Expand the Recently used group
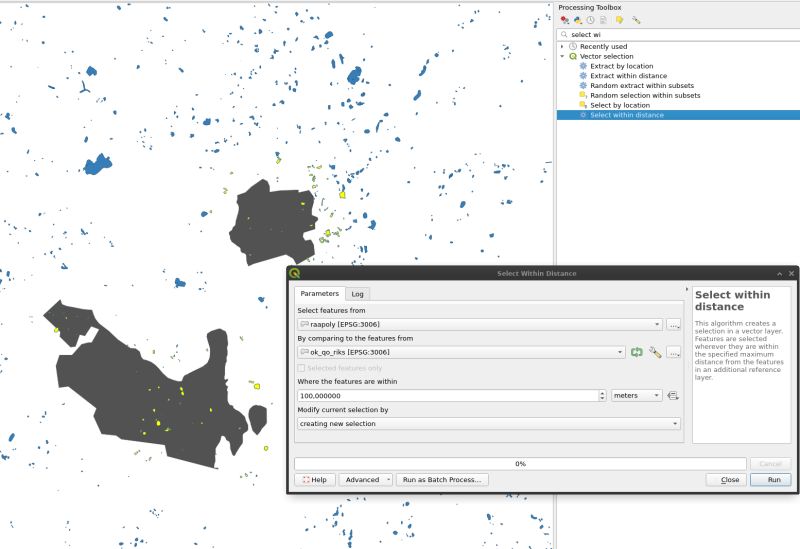The width and height of the screenshot is (800, 549). coord(562,46)
